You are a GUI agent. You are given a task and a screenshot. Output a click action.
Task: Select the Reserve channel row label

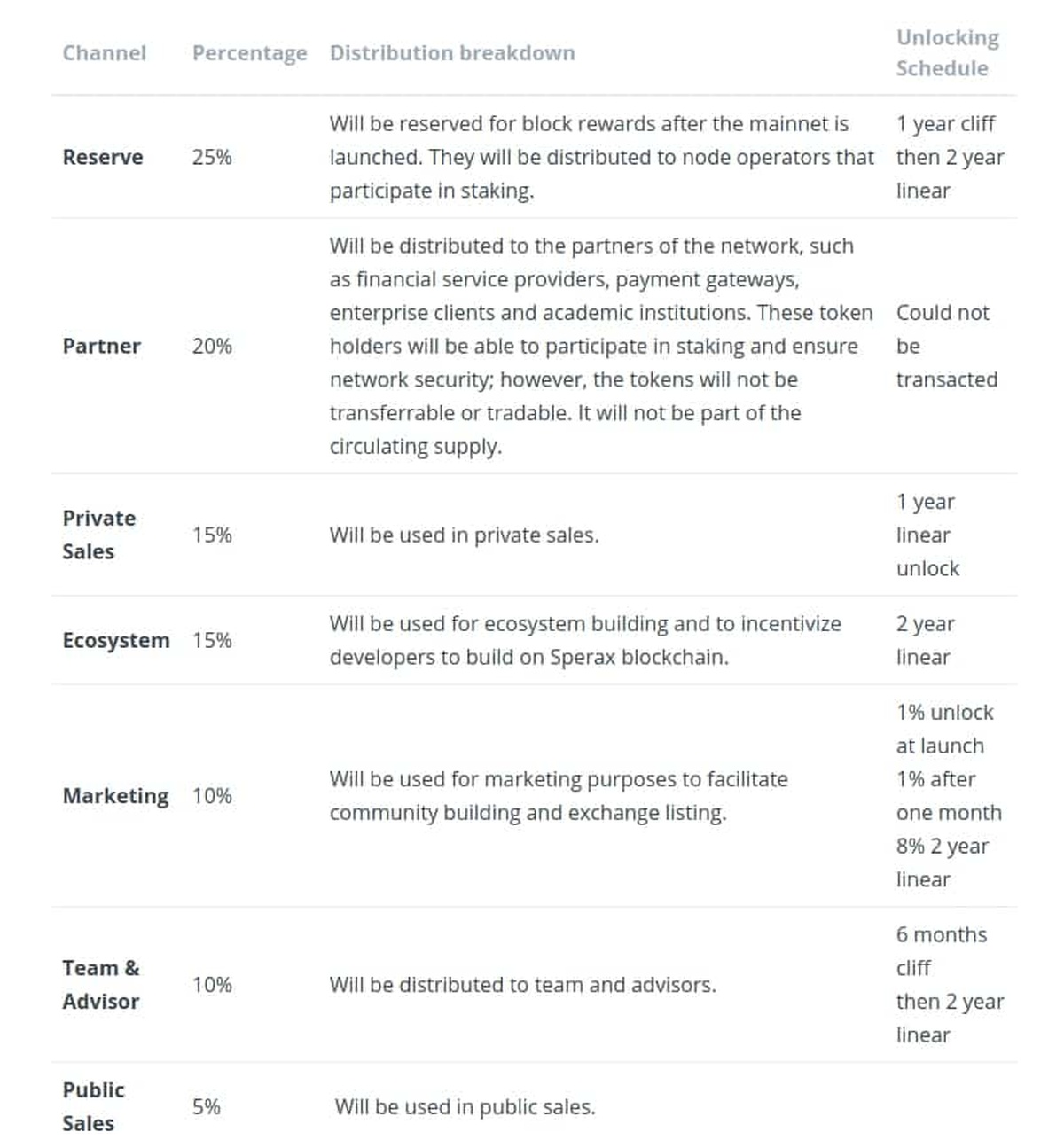click(102, 157)
